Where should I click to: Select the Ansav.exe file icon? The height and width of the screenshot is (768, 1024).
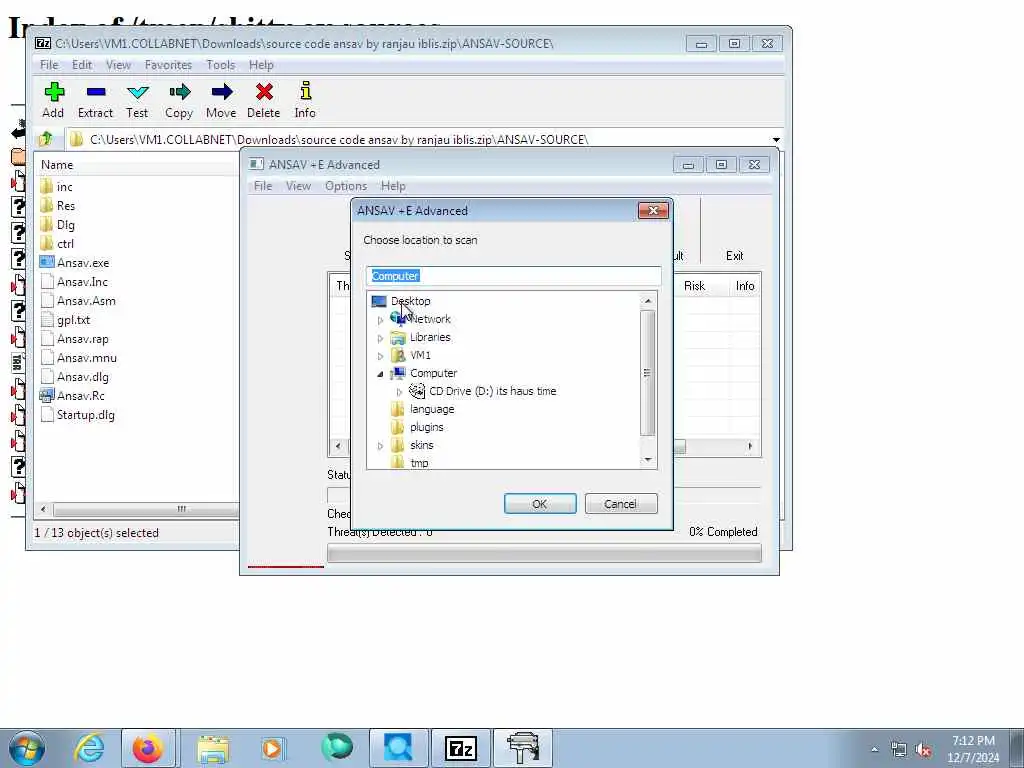tap(46, 262)
